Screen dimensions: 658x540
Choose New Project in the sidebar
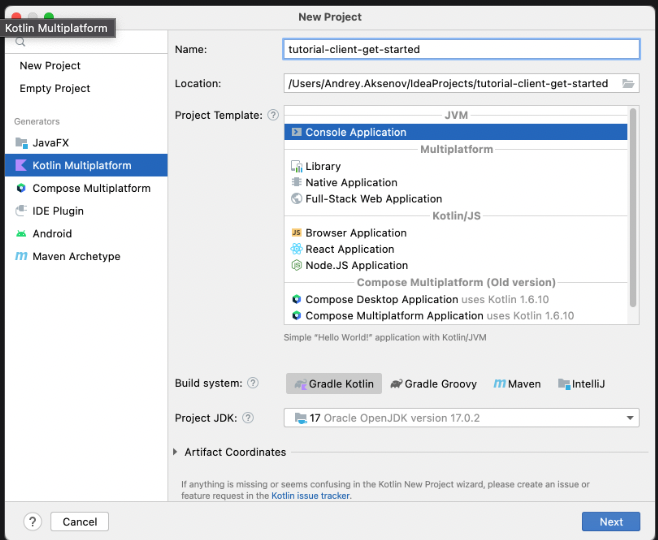click(x=50, y=65)
